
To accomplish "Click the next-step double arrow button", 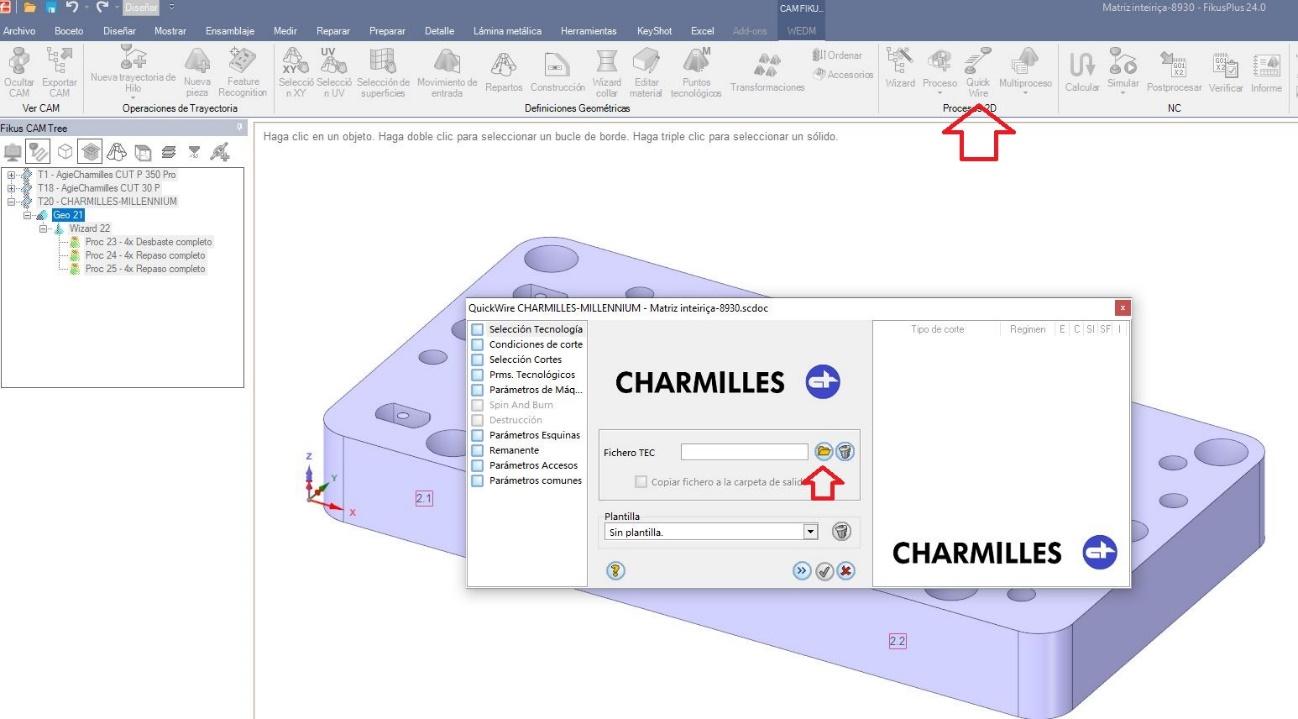I will [801, 571].
